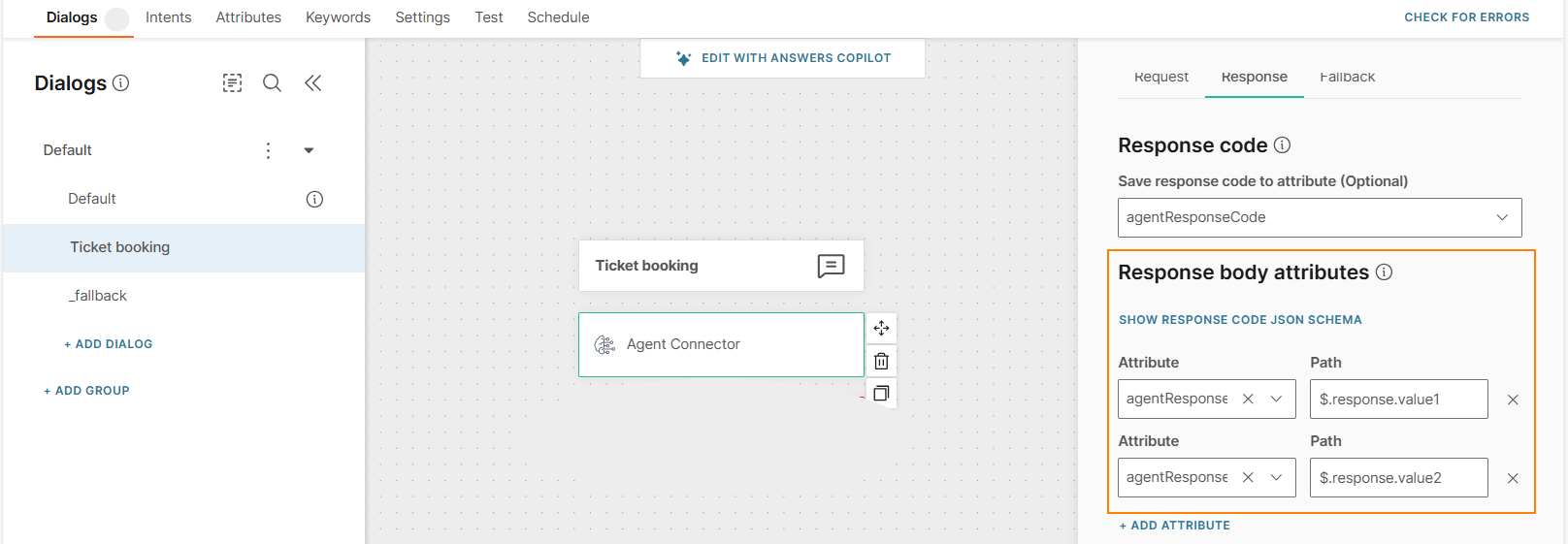Open the Default group options menu

tap(269, 150)
